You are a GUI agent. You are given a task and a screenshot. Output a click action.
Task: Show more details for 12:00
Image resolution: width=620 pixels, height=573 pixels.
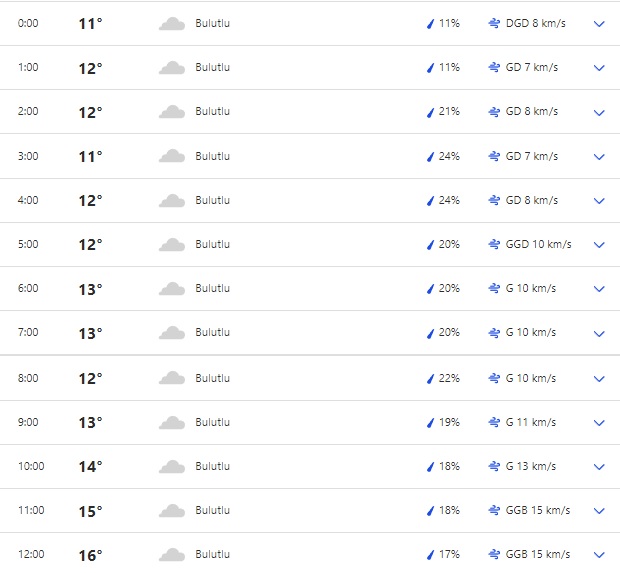(599, 555)
